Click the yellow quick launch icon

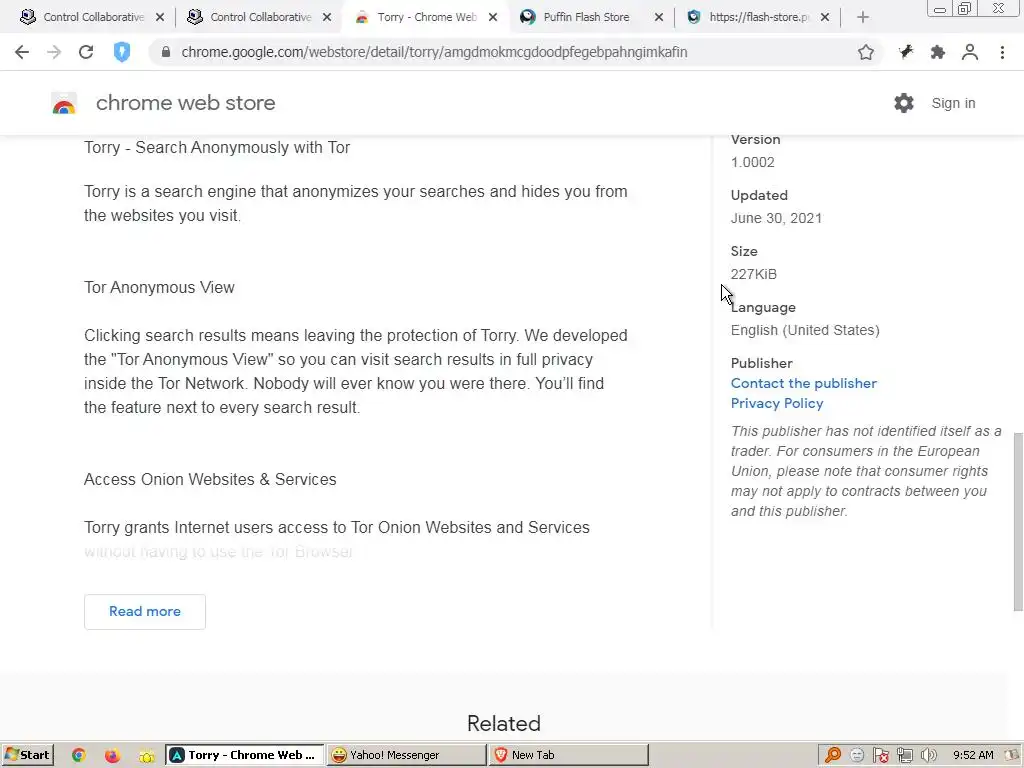tap(146, 756)
